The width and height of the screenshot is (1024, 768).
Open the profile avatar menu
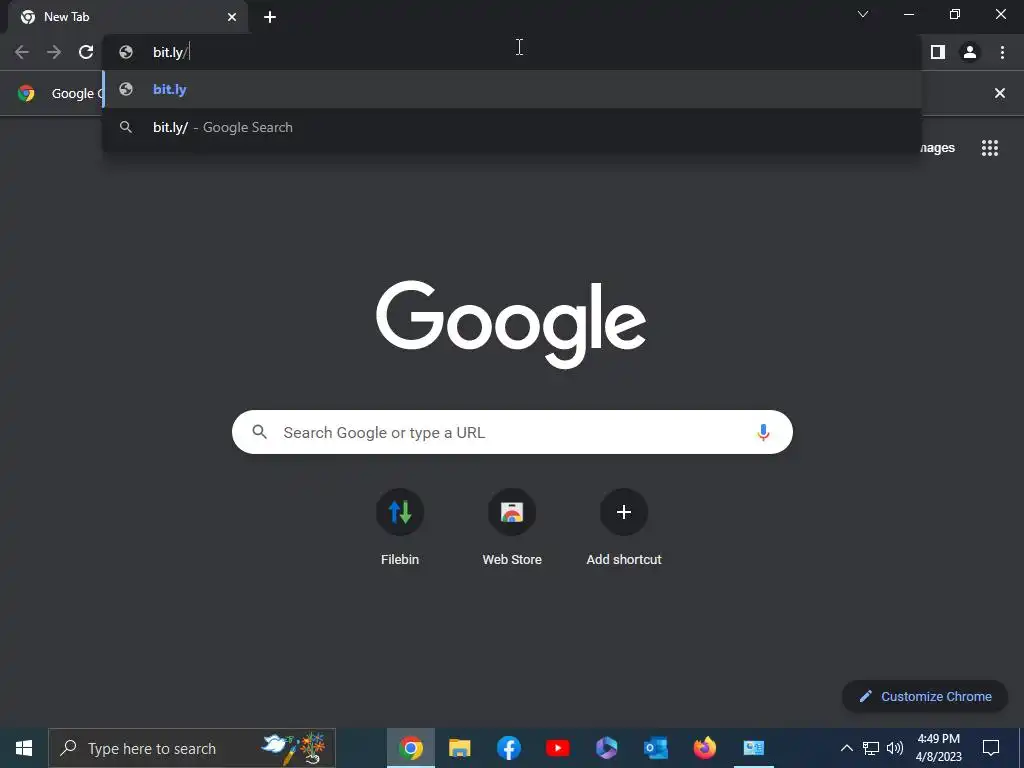click(970, 52)
